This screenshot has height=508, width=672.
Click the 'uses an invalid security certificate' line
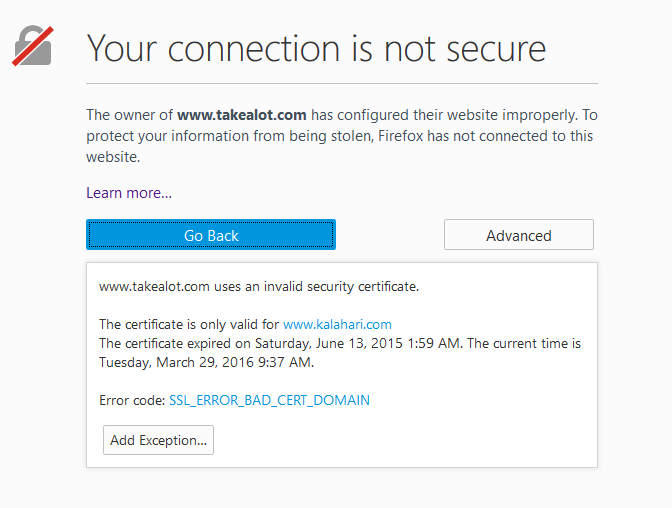click(316, 287)
